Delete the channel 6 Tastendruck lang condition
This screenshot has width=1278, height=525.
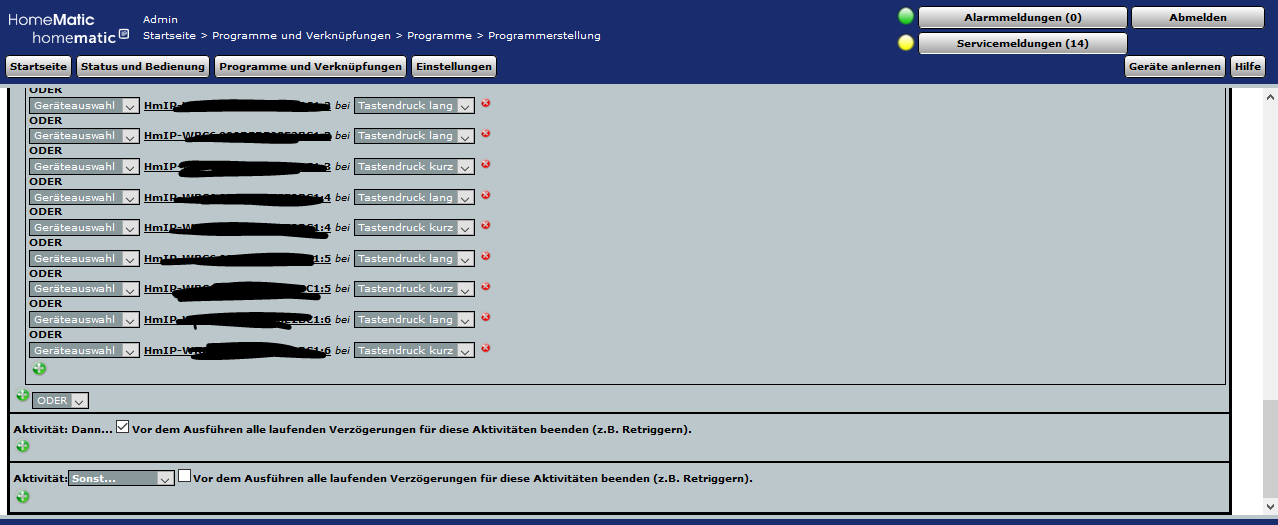coord(486,317)
